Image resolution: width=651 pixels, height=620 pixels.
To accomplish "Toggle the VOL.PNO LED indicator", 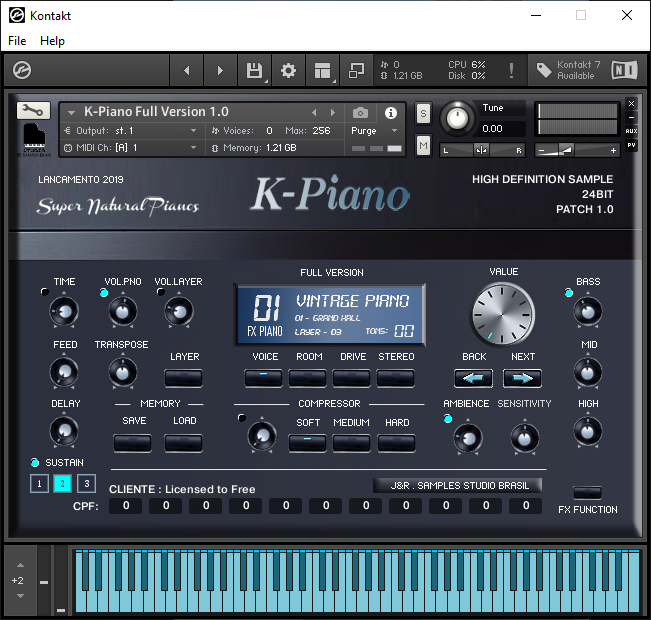I will (x=104, y=293).
